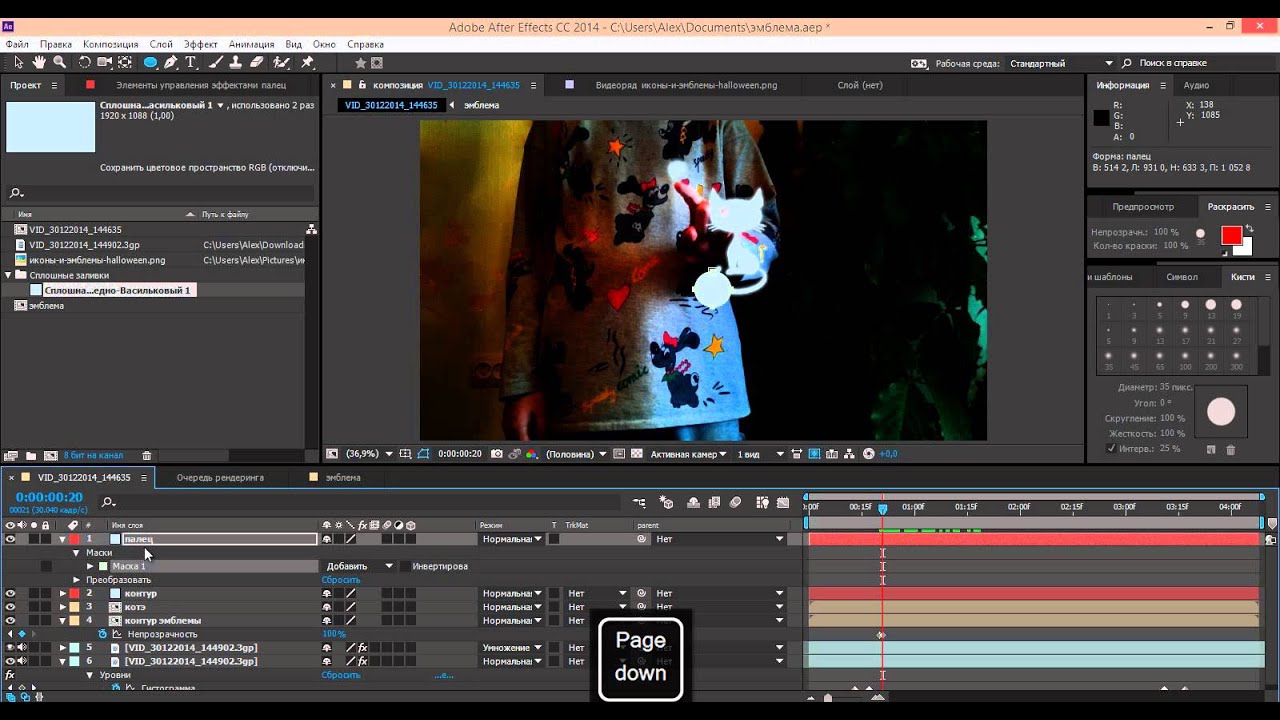Screen dimensions: 1280x720
Task: Open the magnification dropdown 36,9%
Action: 369,454
